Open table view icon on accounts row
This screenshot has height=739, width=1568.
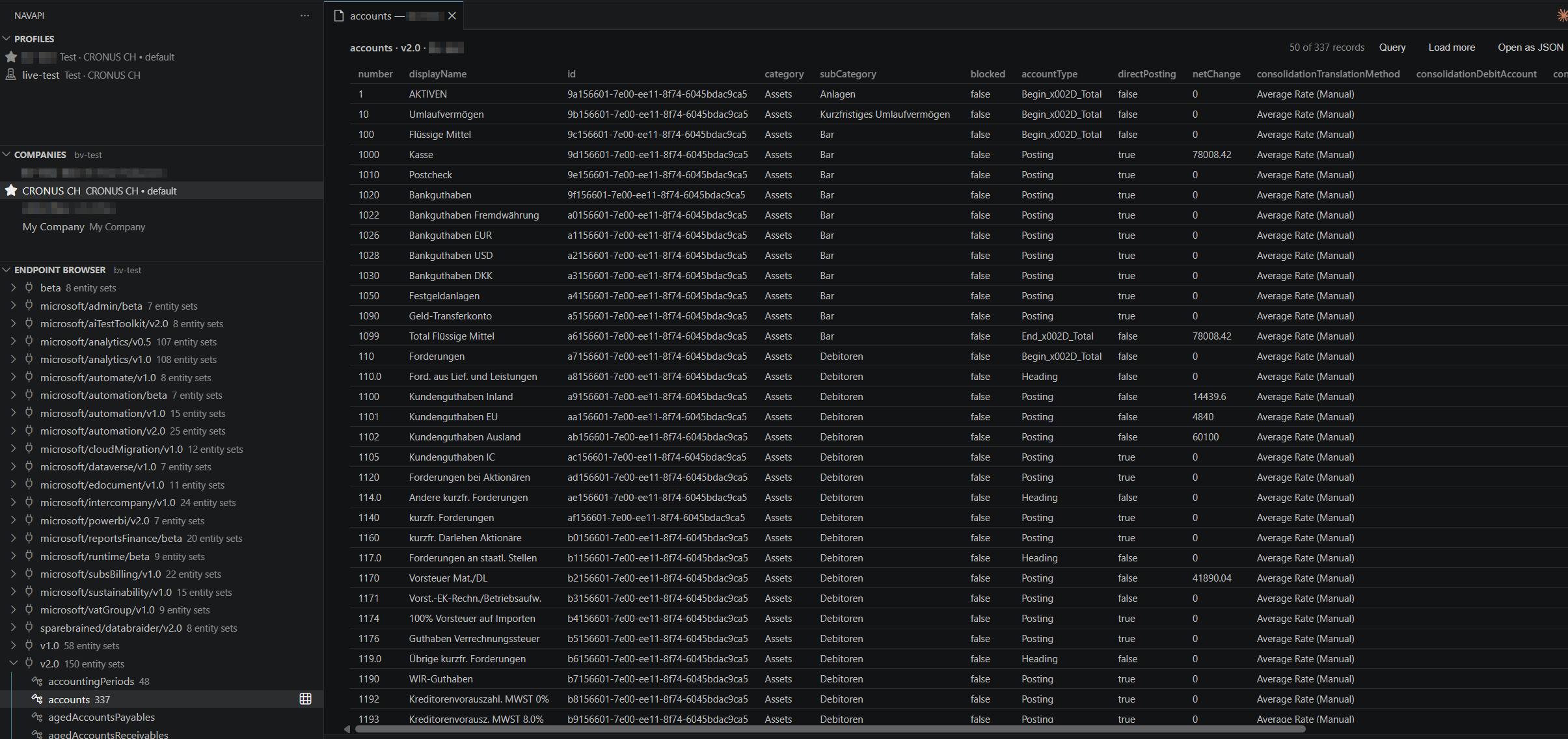[x=305, y=699]
